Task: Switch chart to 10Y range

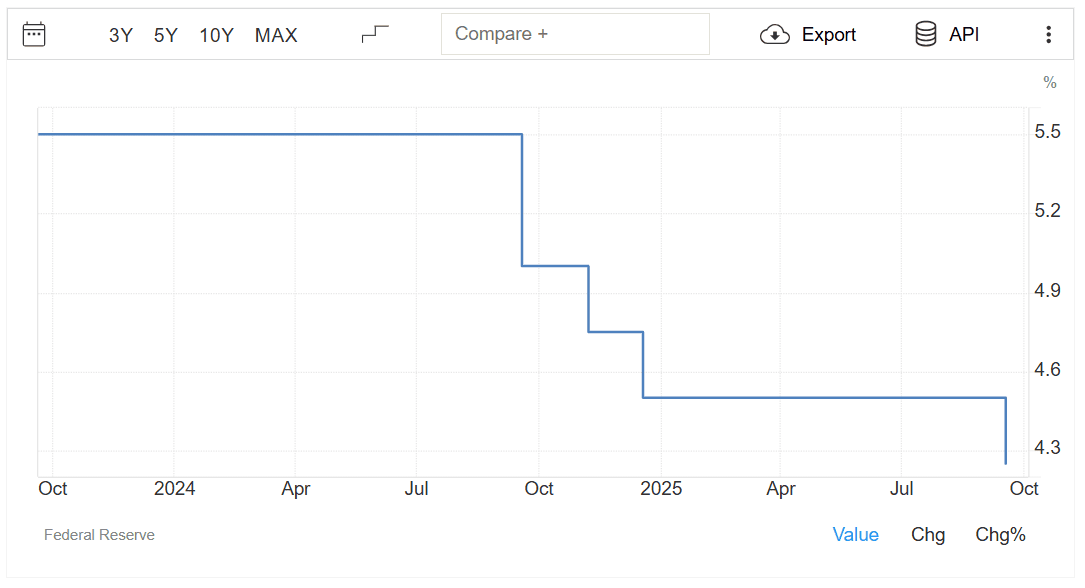Action: 216,35
